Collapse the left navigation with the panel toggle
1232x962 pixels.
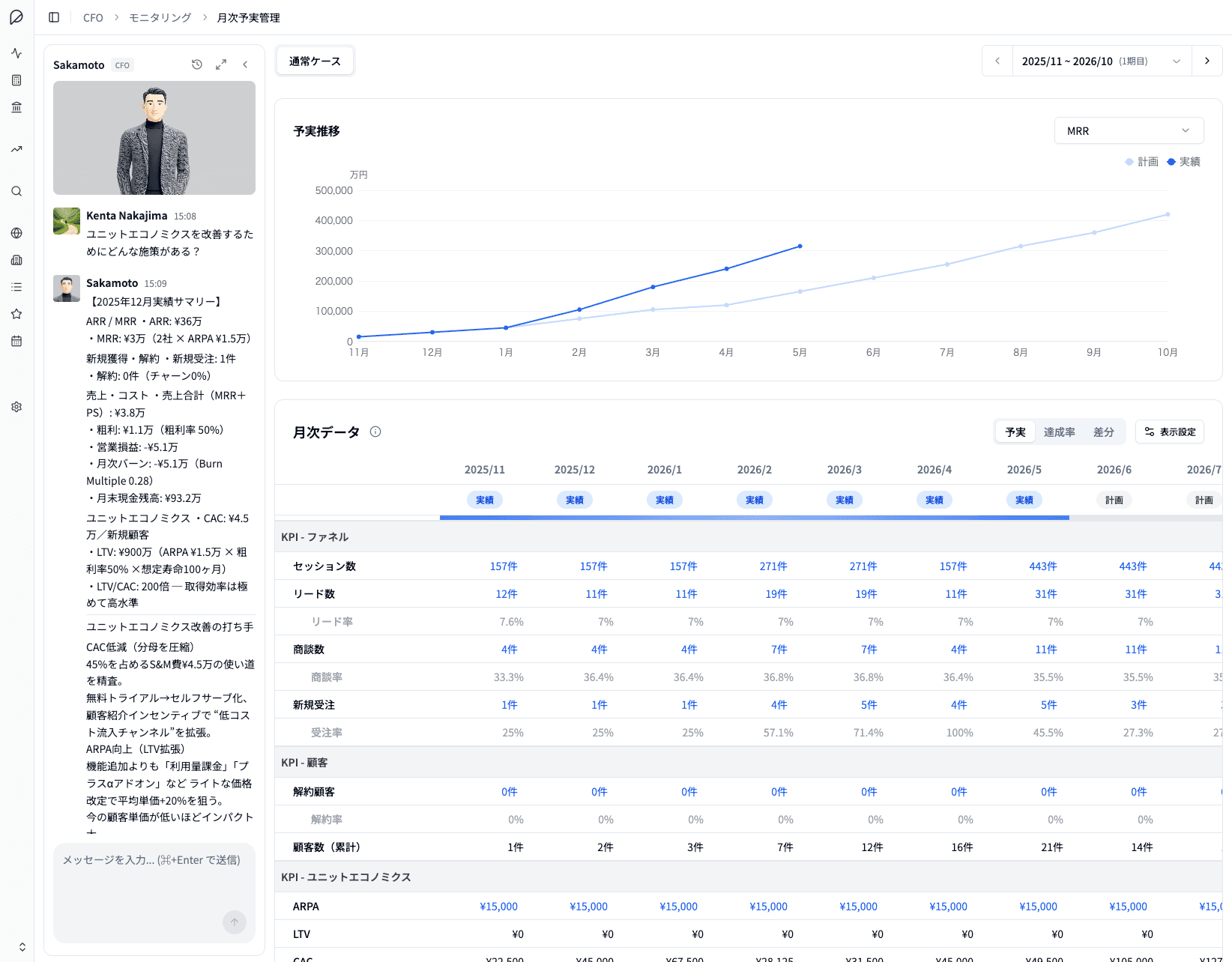pyautogui.click(x=53, y=17)
